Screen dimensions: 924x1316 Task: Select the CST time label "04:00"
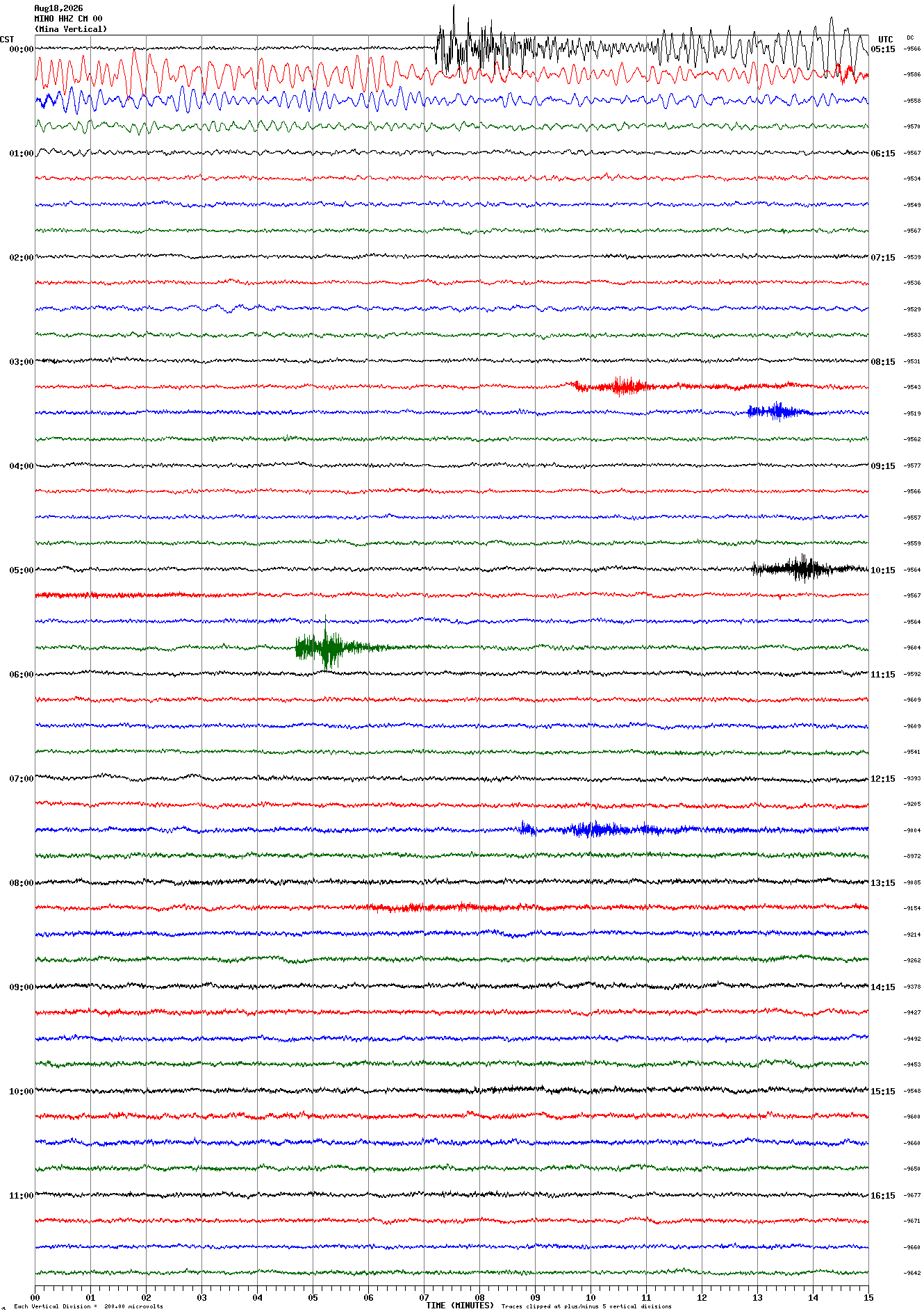(x=22, y=466)
